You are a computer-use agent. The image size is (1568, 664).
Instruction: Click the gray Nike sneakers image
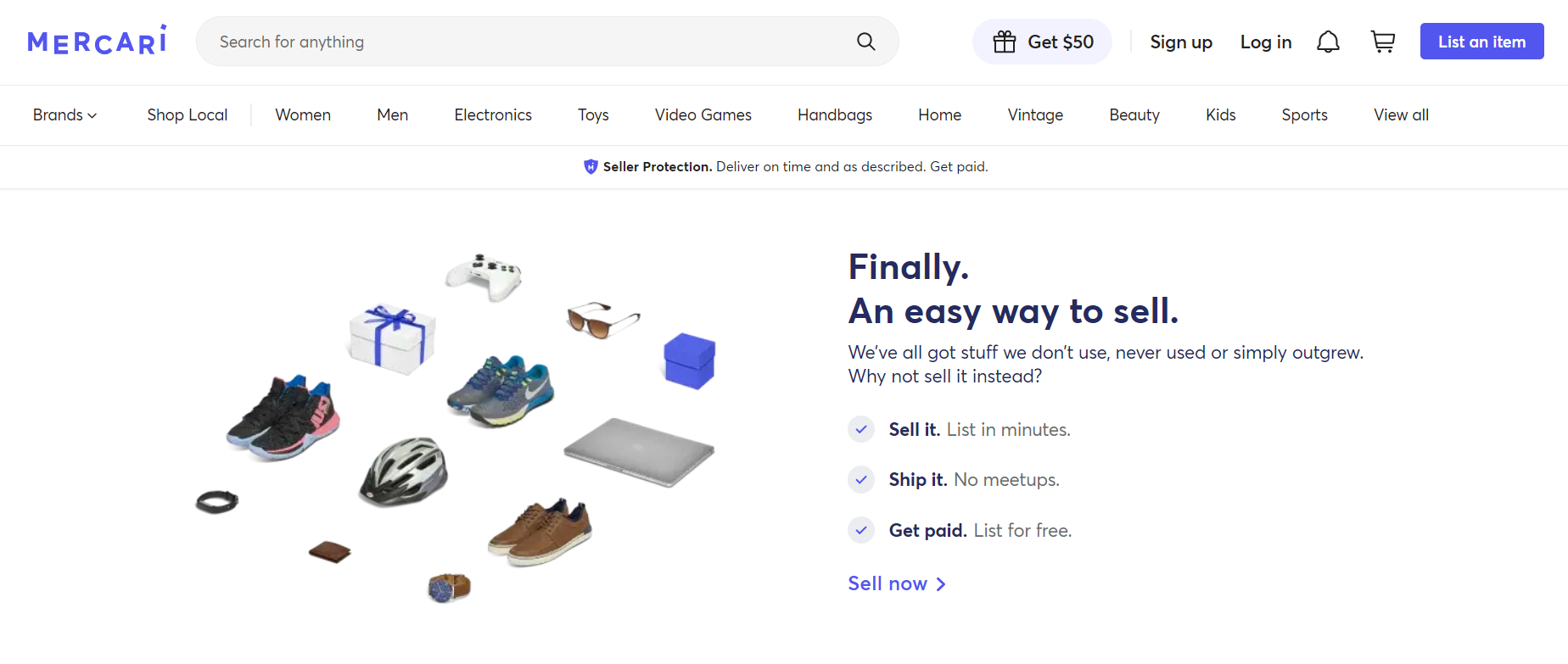coord(501,390)
